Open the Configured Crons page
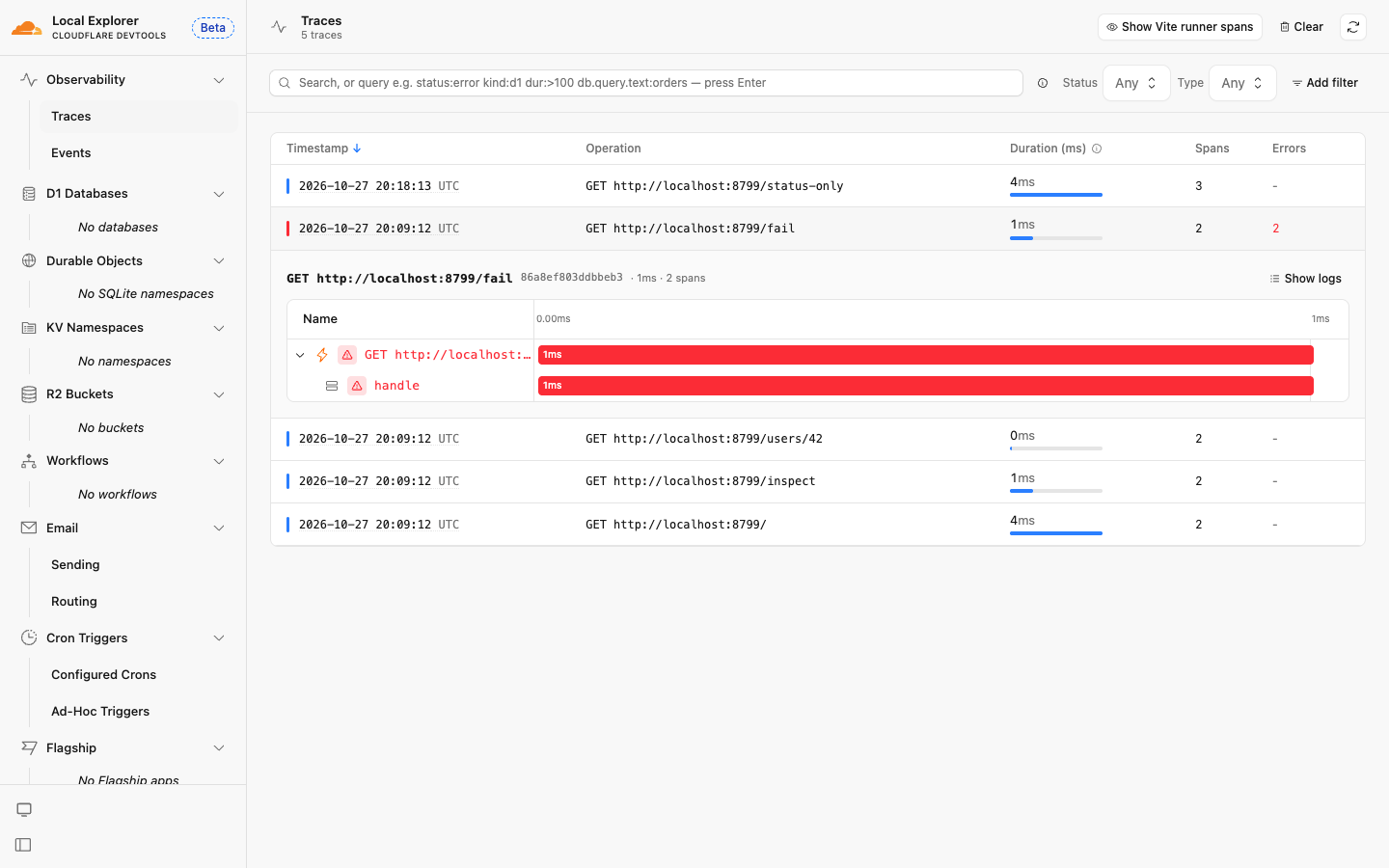 tap(138, 675)
